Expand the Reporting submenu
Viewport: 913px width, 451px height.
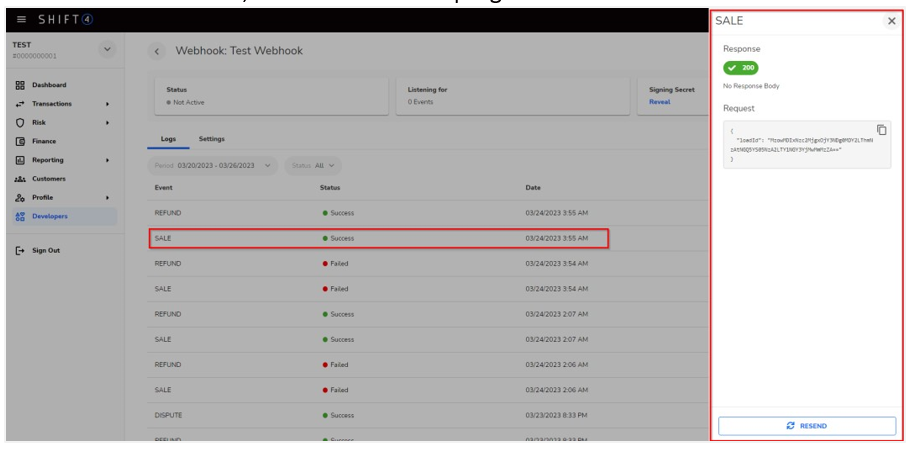point(108,160)
